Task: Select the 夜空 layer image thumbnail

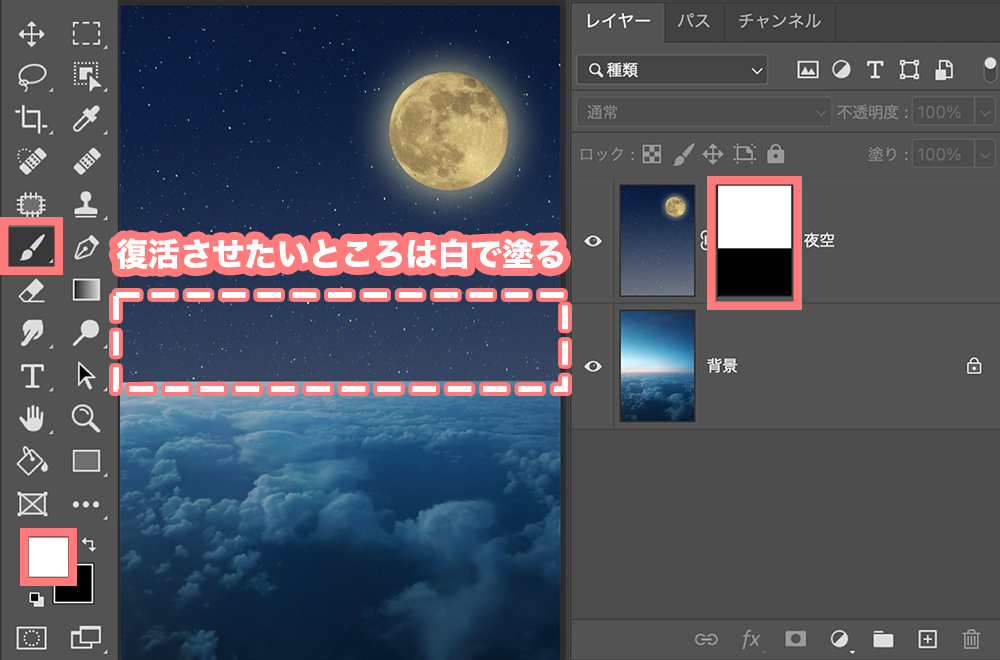Action: (658, 240)
